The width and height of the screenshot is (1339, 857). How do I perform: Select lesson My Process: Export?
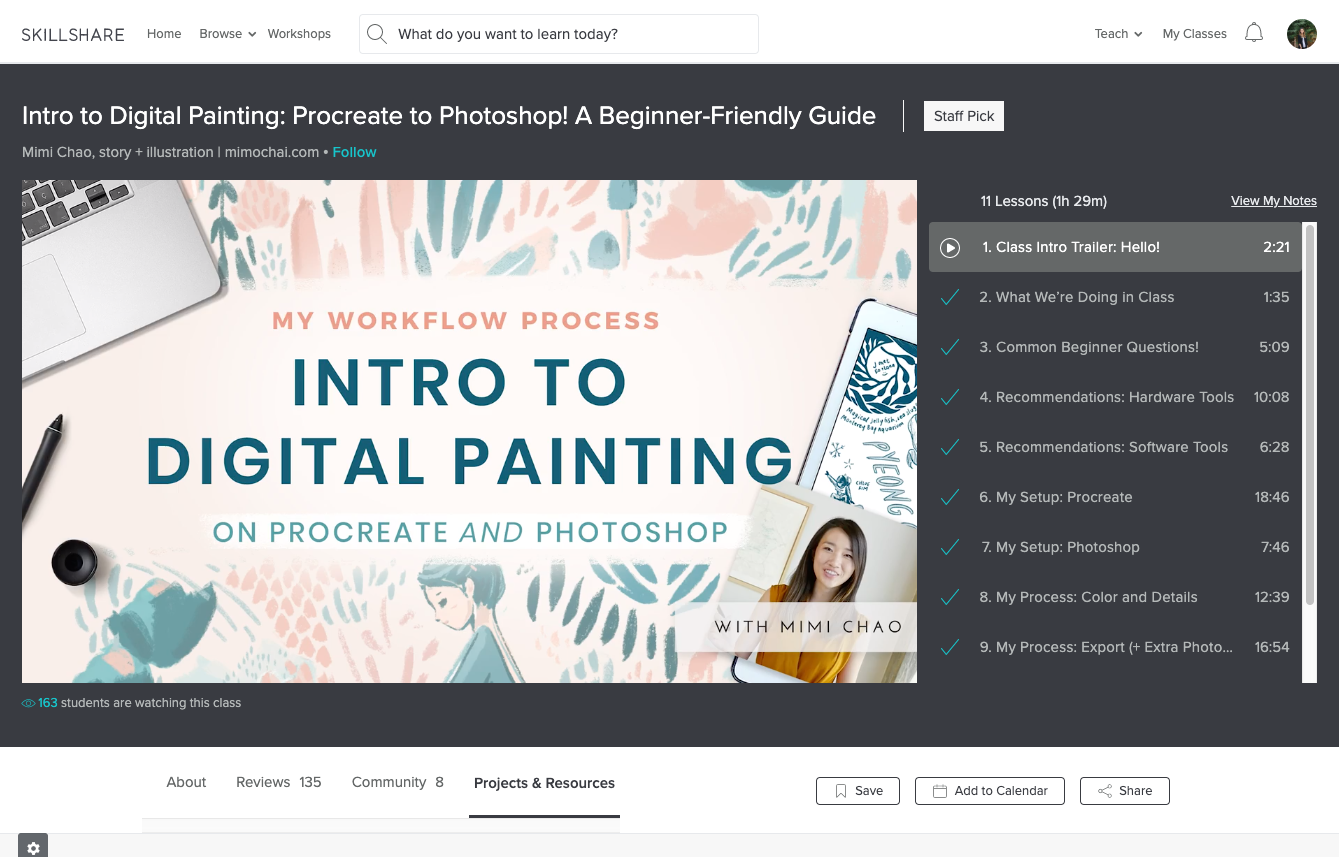pos(1115,647)
